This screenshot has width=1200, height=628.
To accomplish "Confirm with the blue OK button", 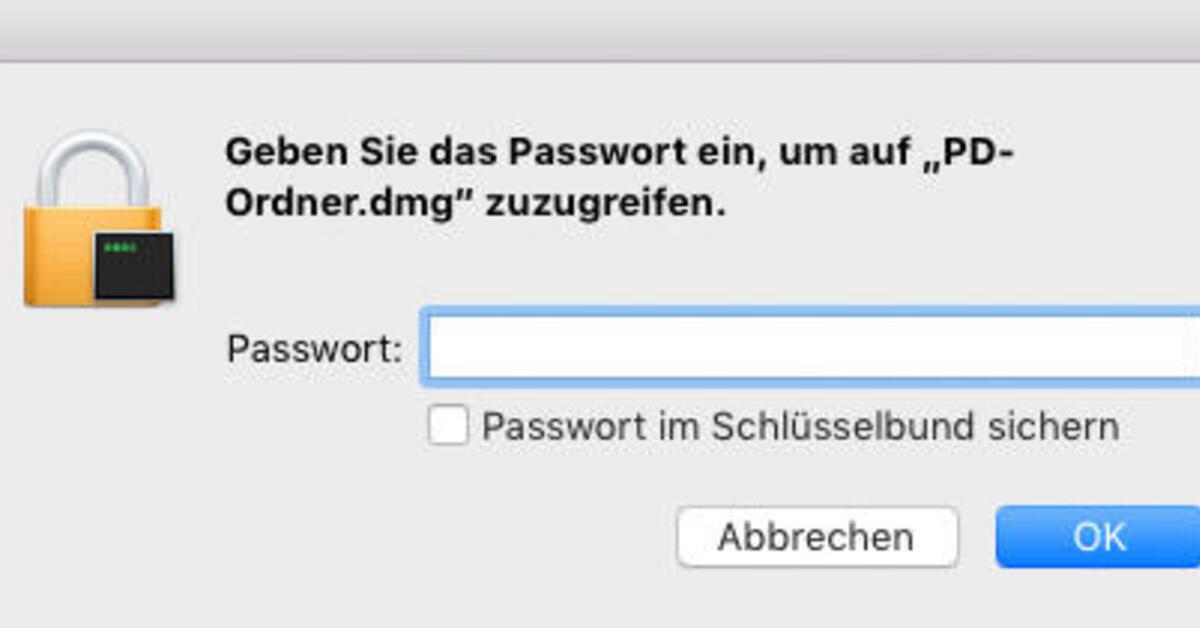I will [1098, 537].
